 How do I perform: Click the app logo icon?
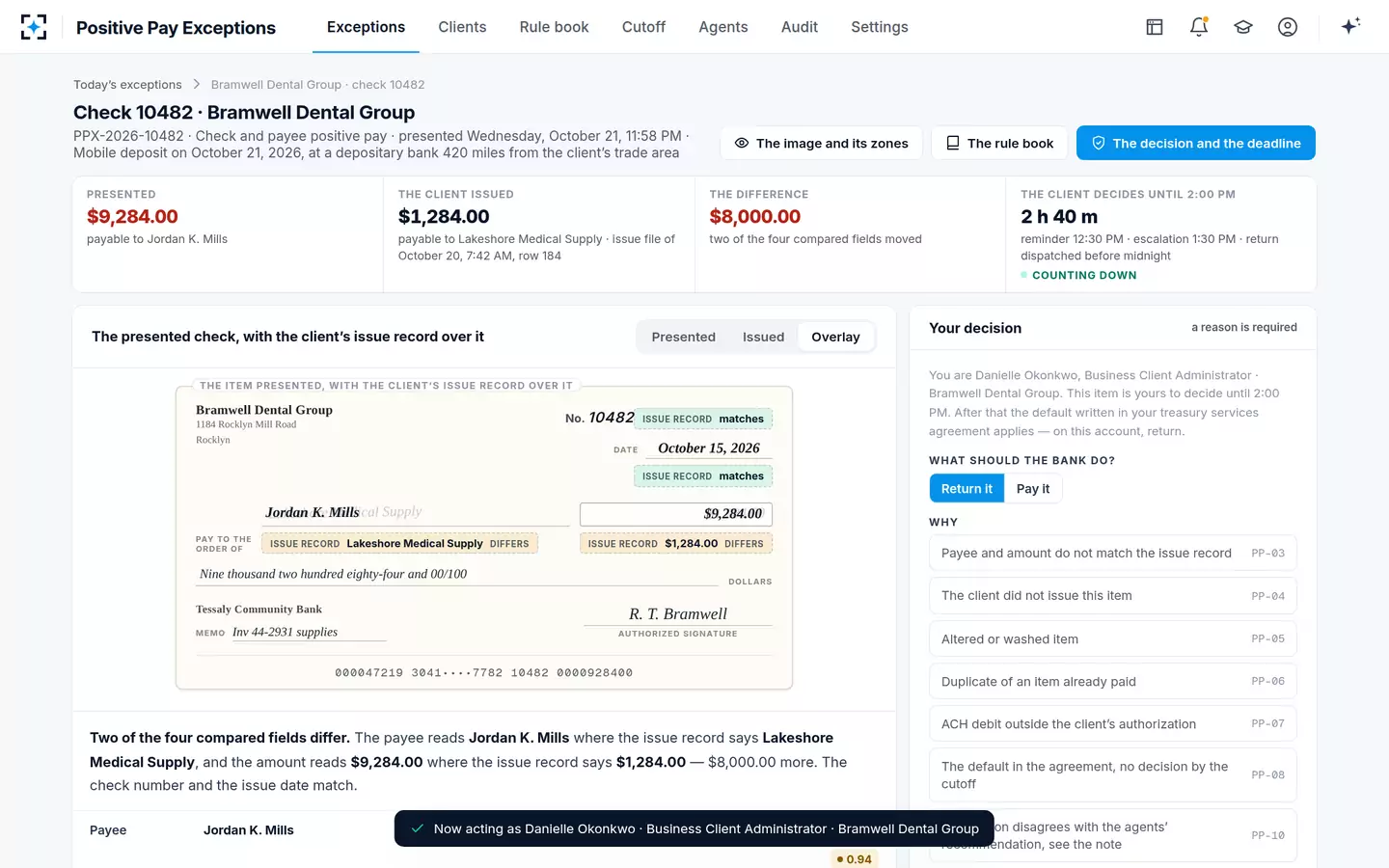[x=34, y=27]
